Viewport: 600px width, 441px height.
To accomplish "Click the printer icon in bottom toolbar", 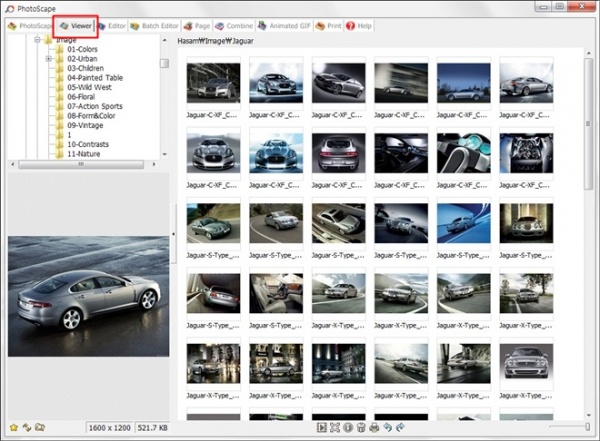I will [373, 428].
